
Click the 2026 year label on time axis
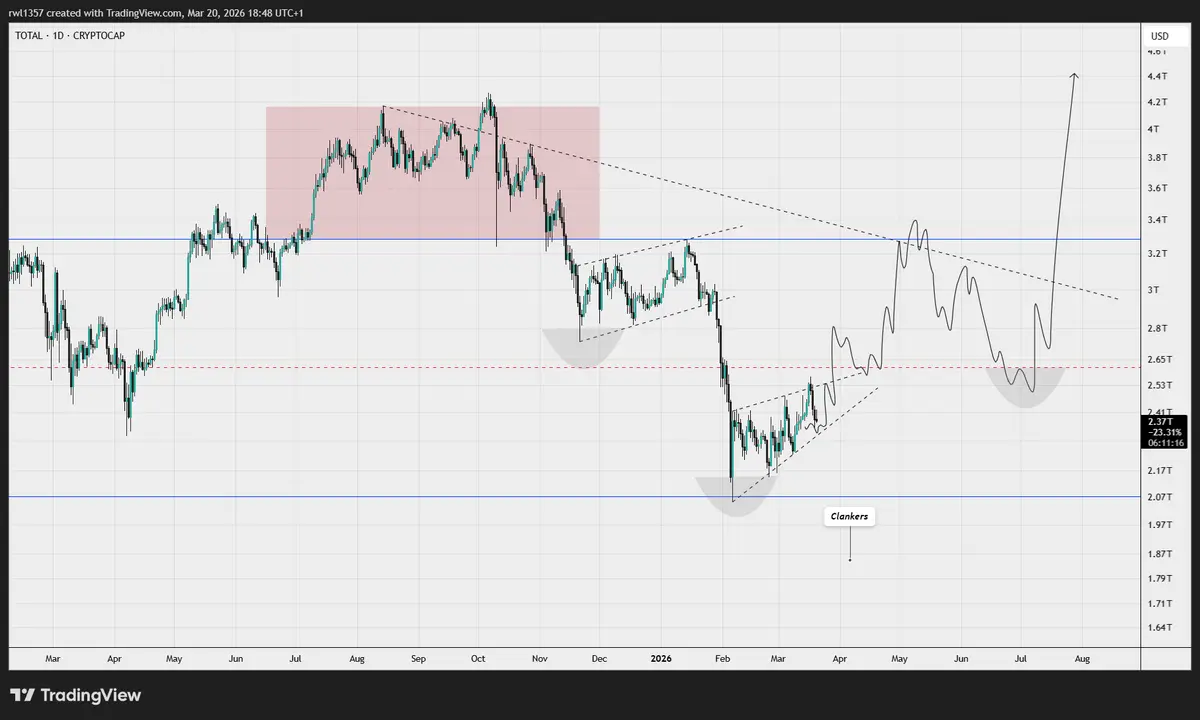[x=661, y=659]
